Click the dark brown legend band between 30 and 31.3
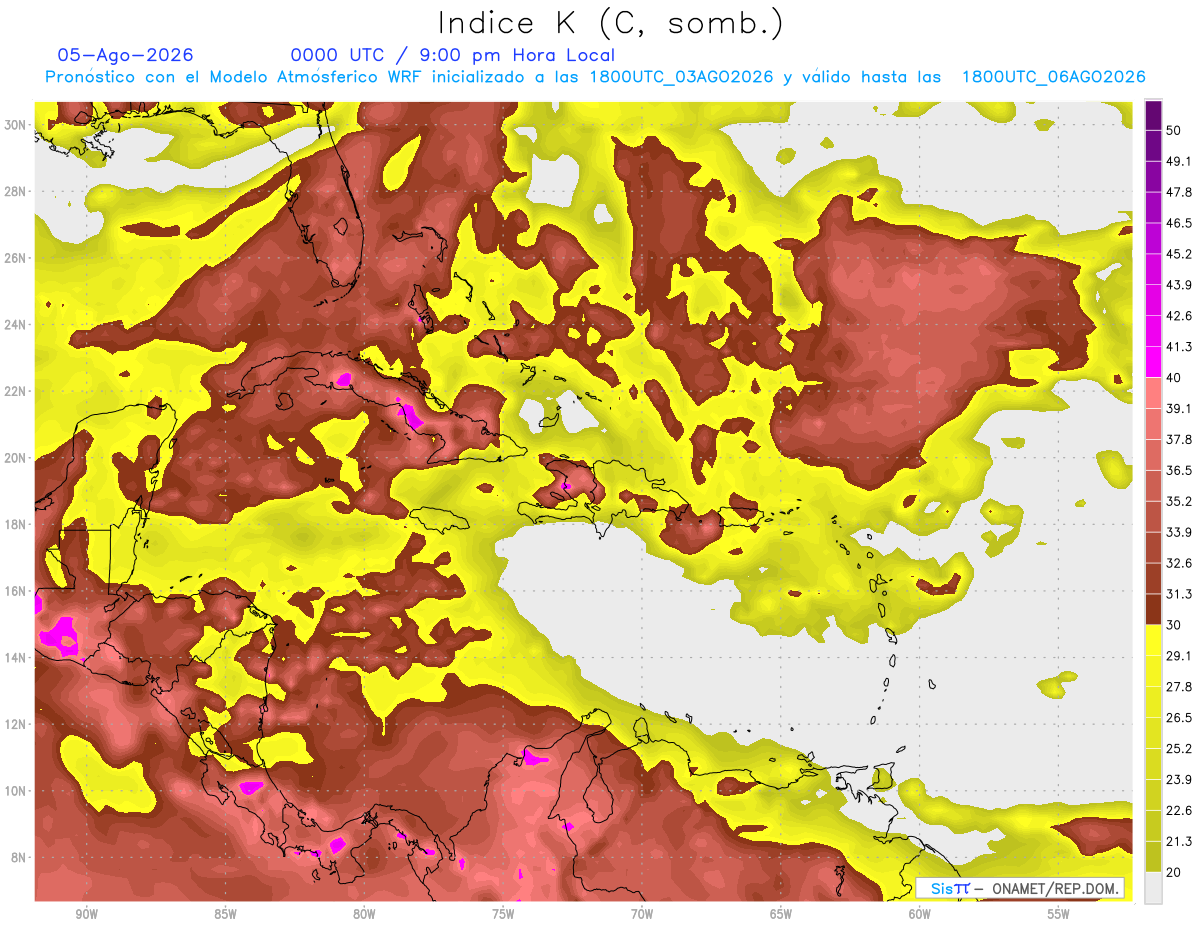This screenshot has height=927, width=1200. (1154, 609)
